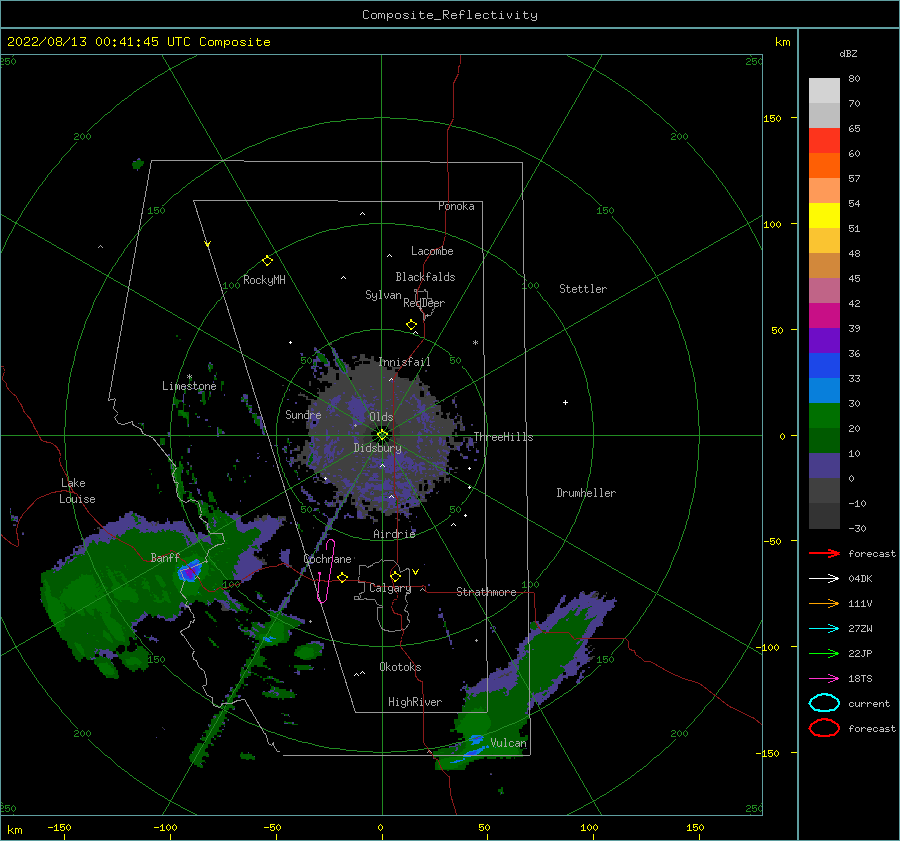Click the white 04DK arrow legend icon
900x841 pixels.
[x=824, y=578]
